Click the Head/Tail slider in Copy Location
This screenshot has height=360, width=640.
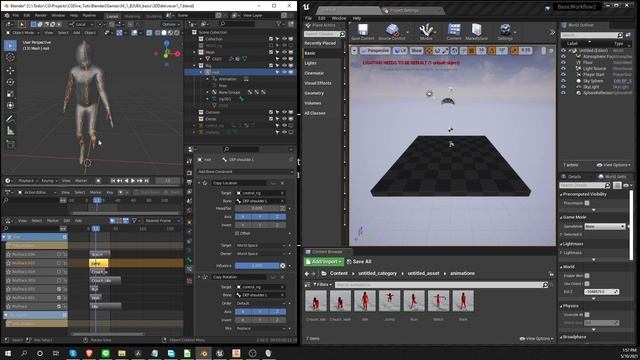tap(257, 208)
